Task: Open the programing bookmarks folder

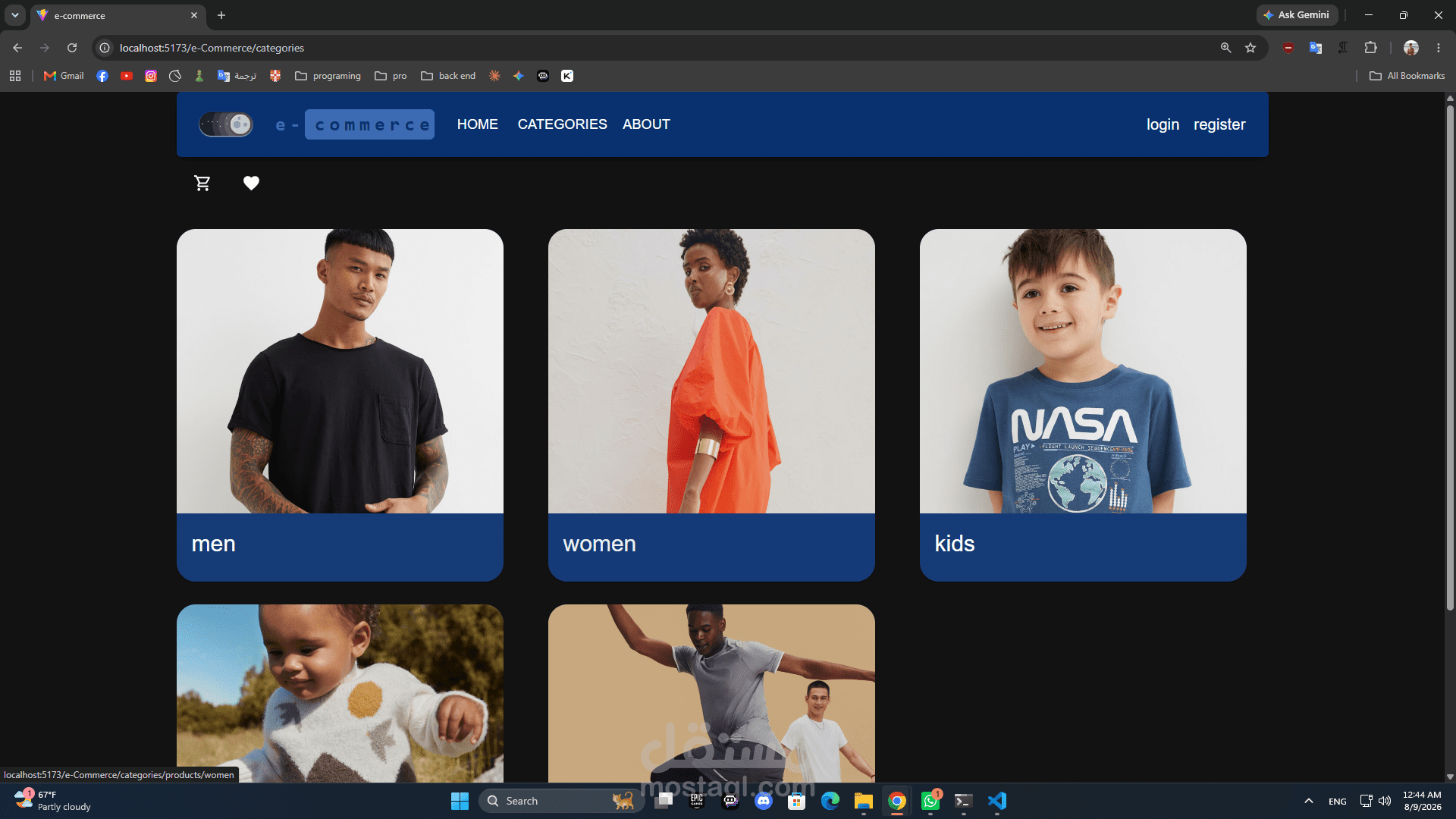Action: tap(328, 76)
